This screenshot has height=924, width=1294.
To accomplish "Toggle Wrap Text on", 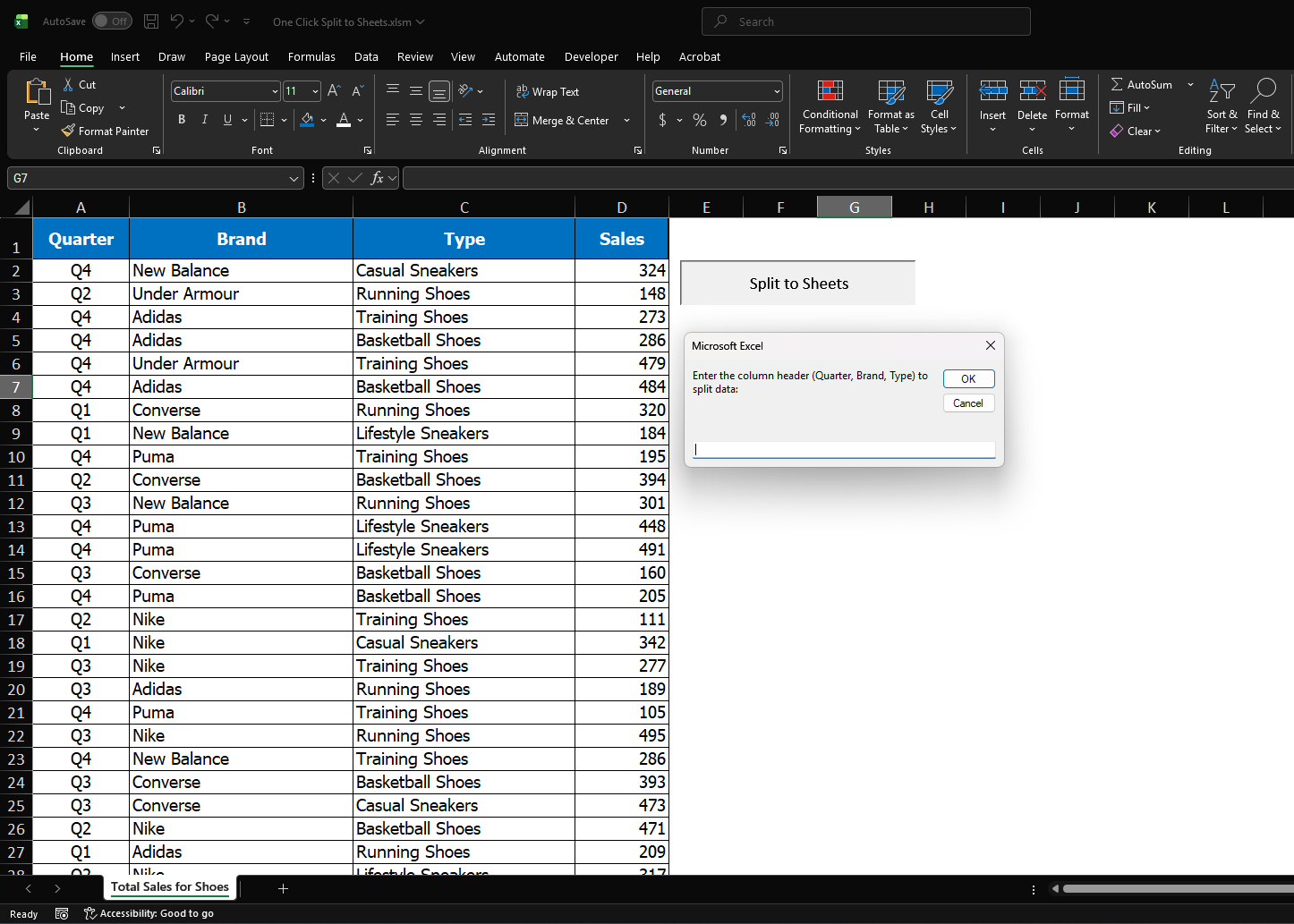I will coord(547,91).
